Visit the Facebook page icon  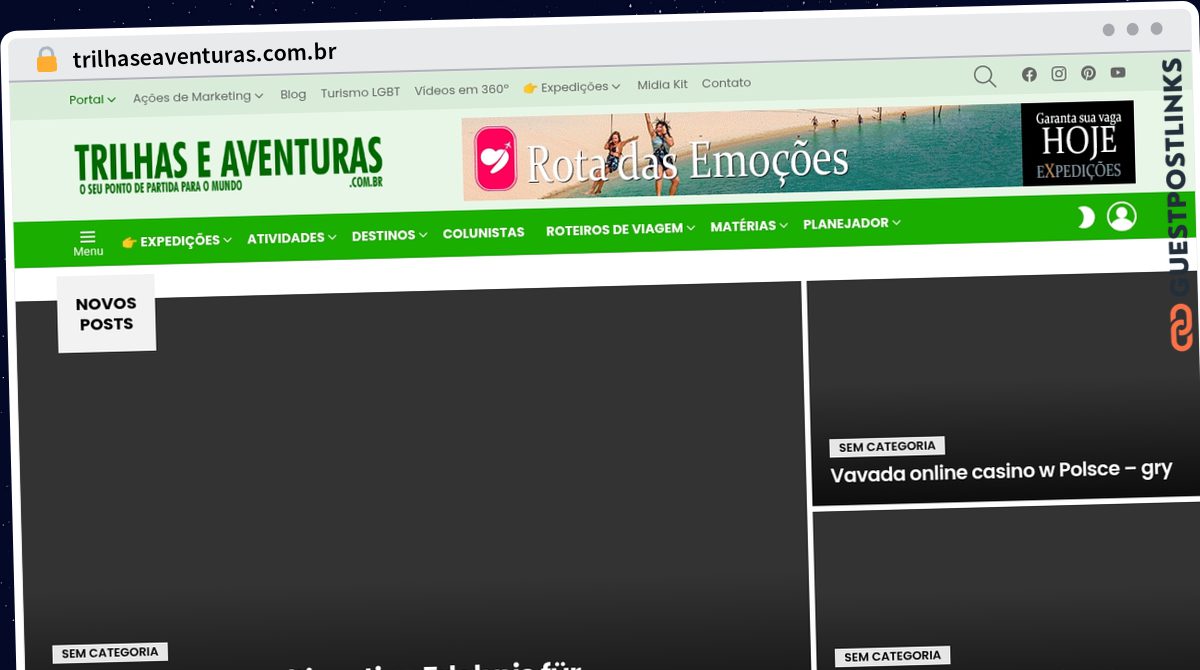tap(1029, 74)
